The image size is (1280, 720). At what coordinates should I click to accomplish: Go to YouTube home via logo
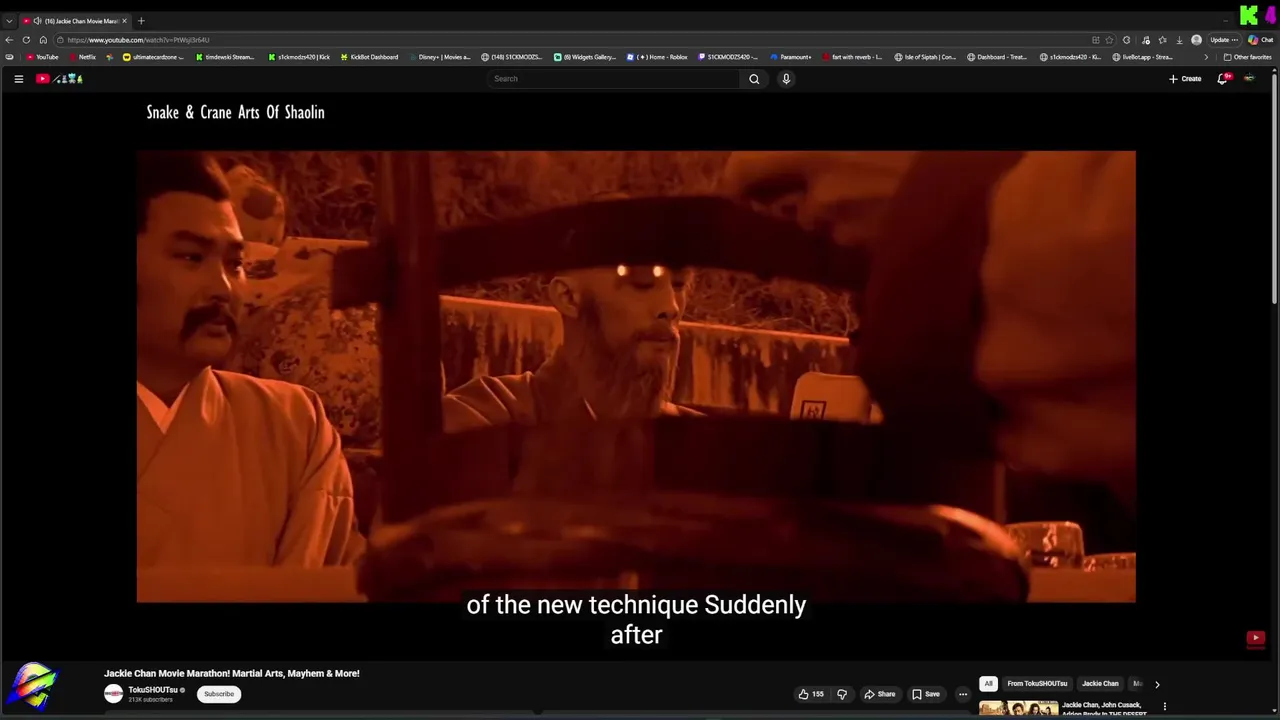59,79
